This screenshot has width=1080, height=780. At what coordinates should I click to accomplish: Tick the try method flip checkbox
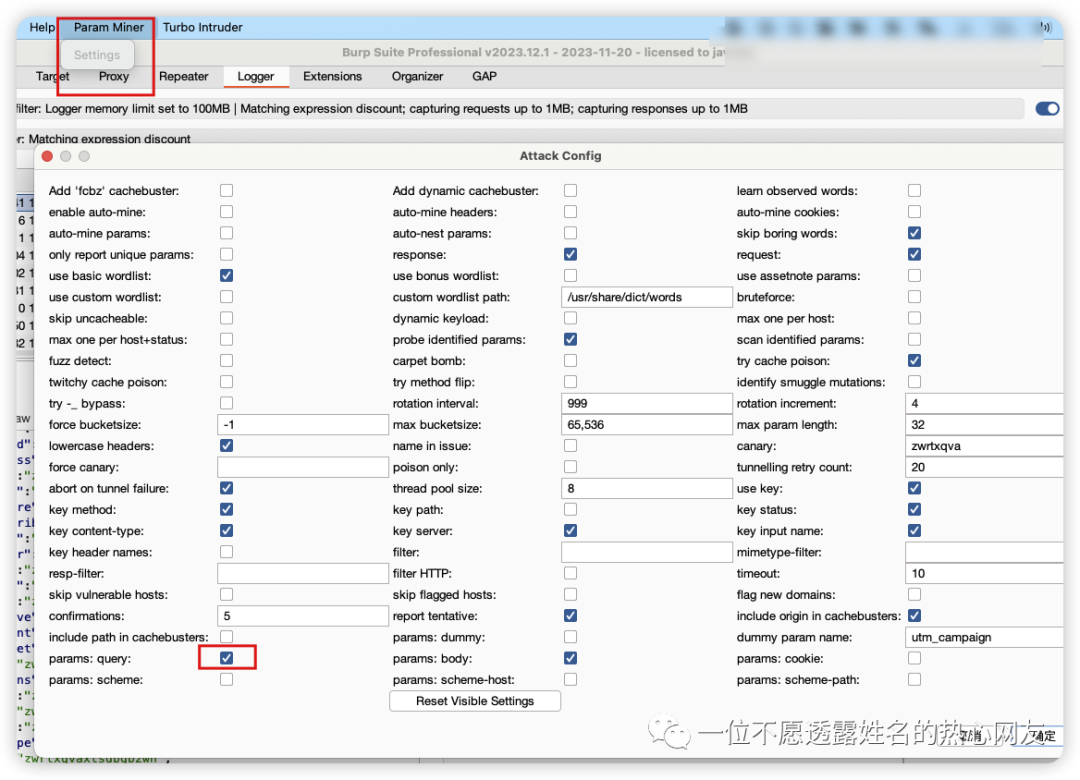pyautogui.click(x=570, y=382)
